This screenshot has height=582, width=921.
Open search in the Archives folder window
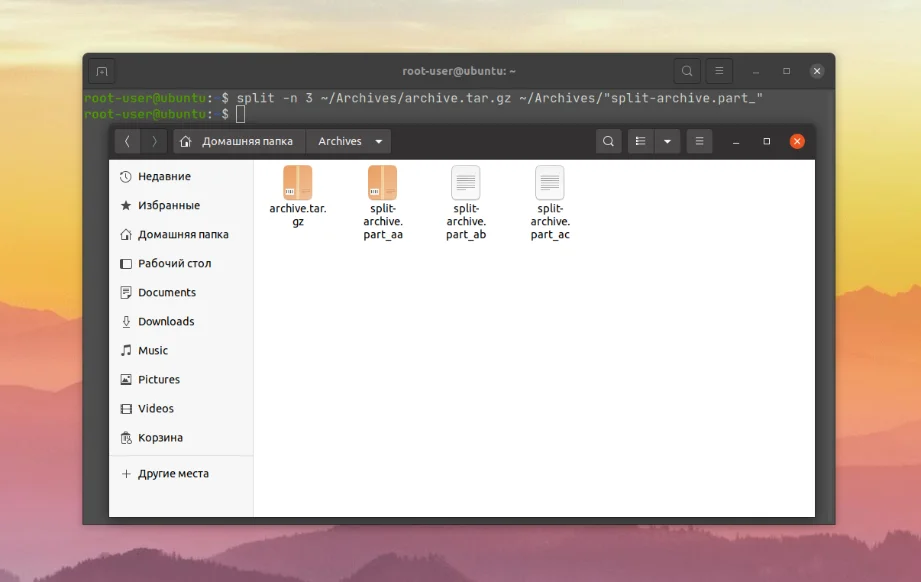coord(608,141)
